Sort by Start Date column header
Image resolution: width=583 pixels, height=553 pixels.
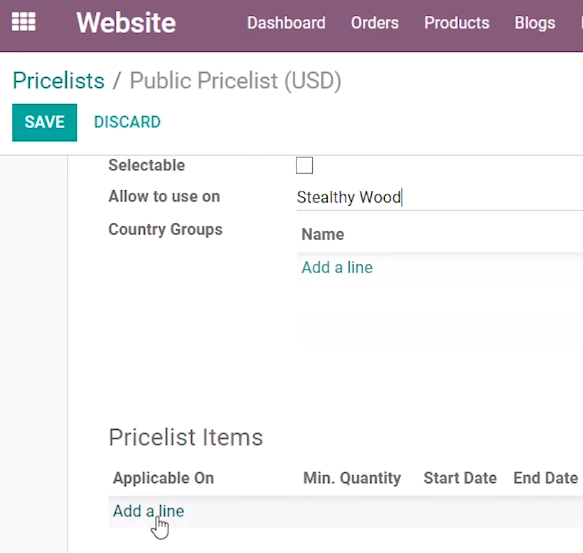point(460,478)
